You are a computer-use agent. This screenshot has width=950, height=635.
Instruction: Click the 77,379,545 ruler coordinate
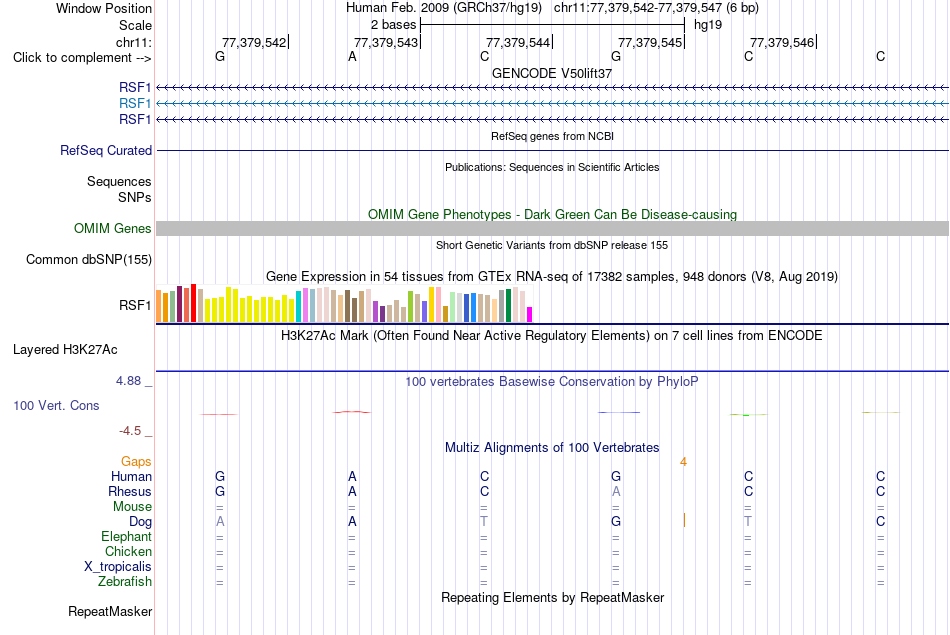pyautogui.click(x=650, y=42)
